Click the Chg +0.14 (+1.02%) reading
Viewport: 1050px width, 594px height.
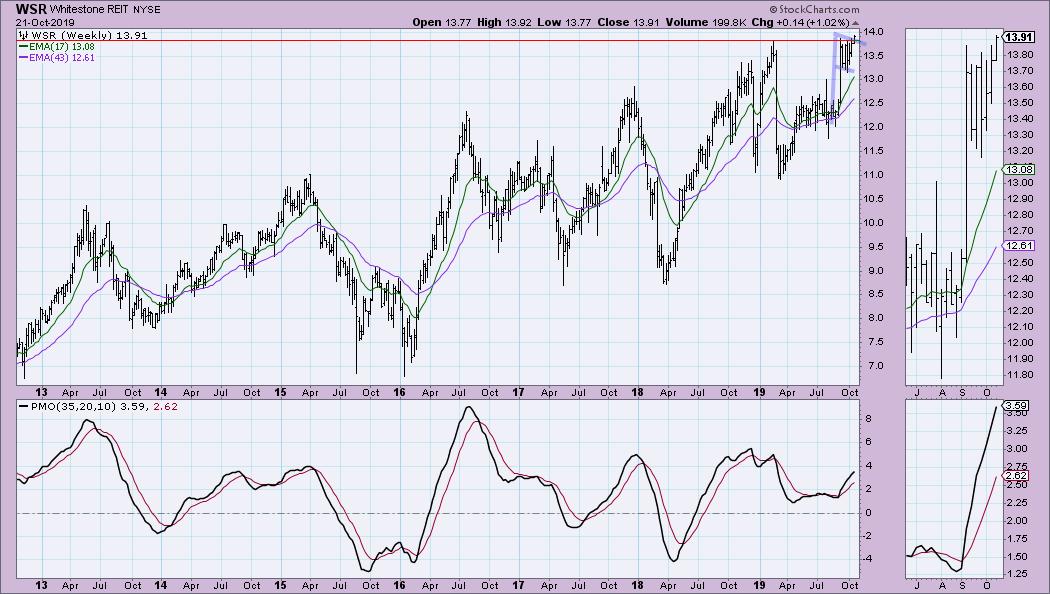pos(800,22)
